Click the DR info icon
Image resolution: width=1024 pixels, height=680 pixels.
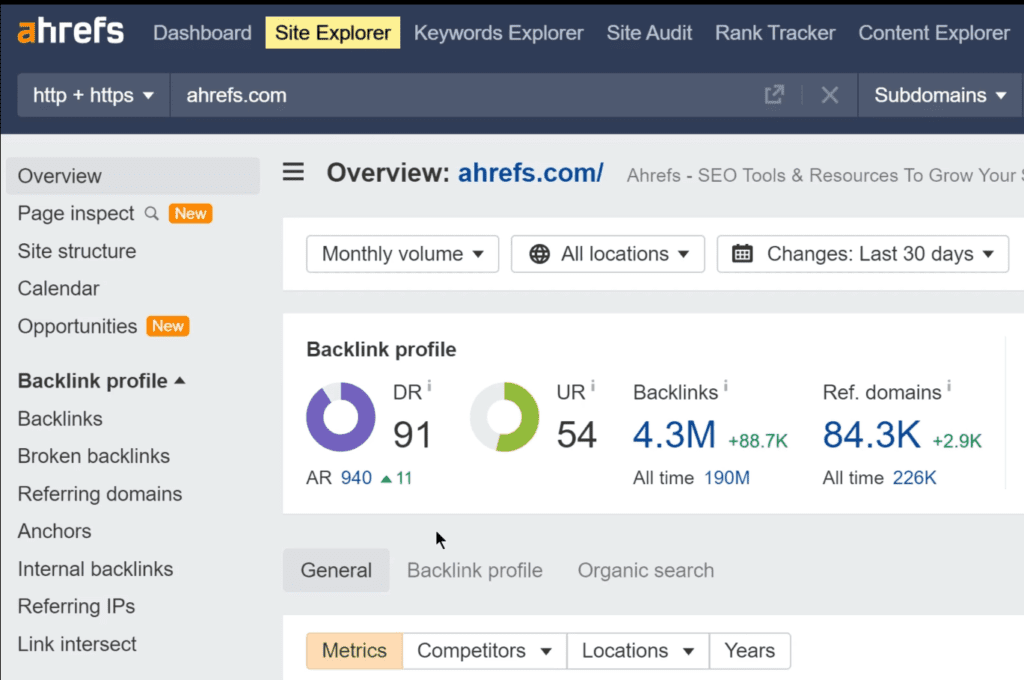[x=429, y=385]
